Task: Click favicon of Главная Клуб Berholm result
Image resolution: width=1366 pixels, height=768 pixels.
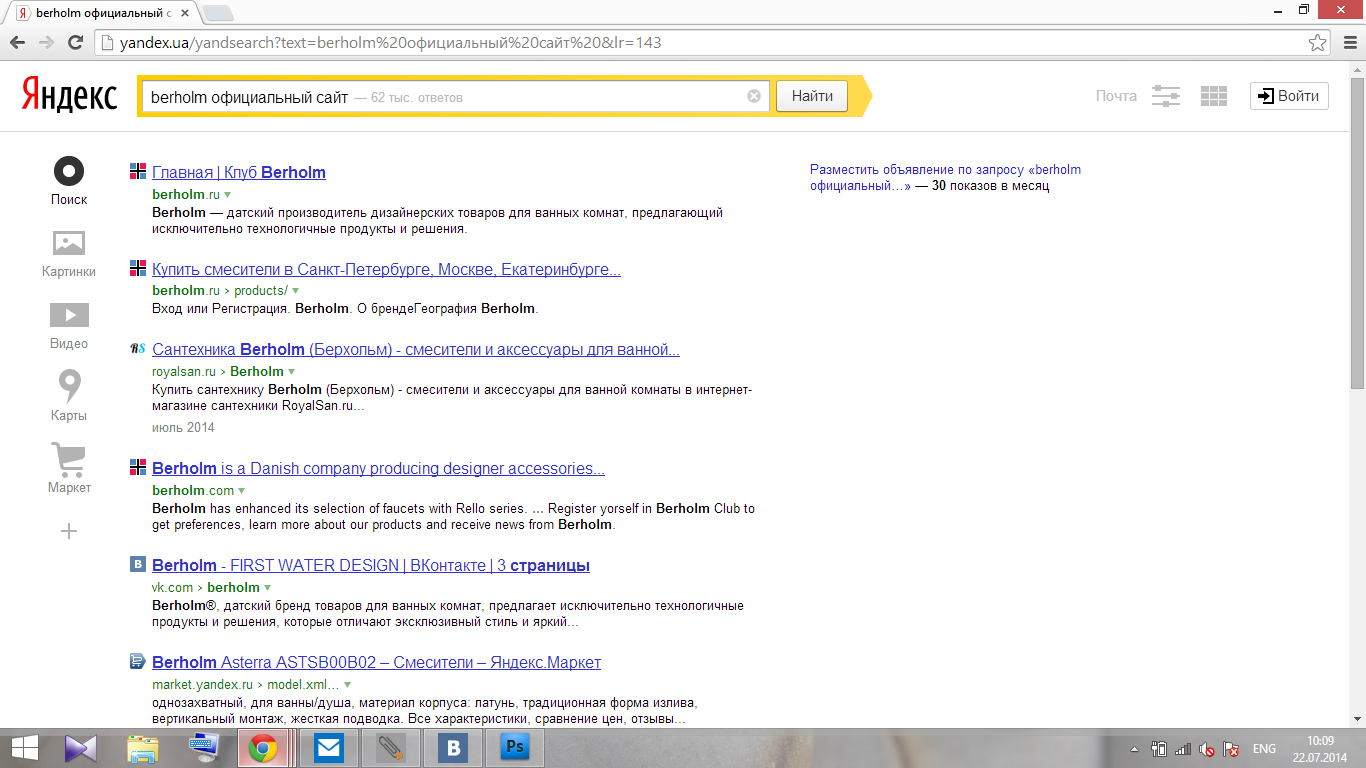Action: 138,171
